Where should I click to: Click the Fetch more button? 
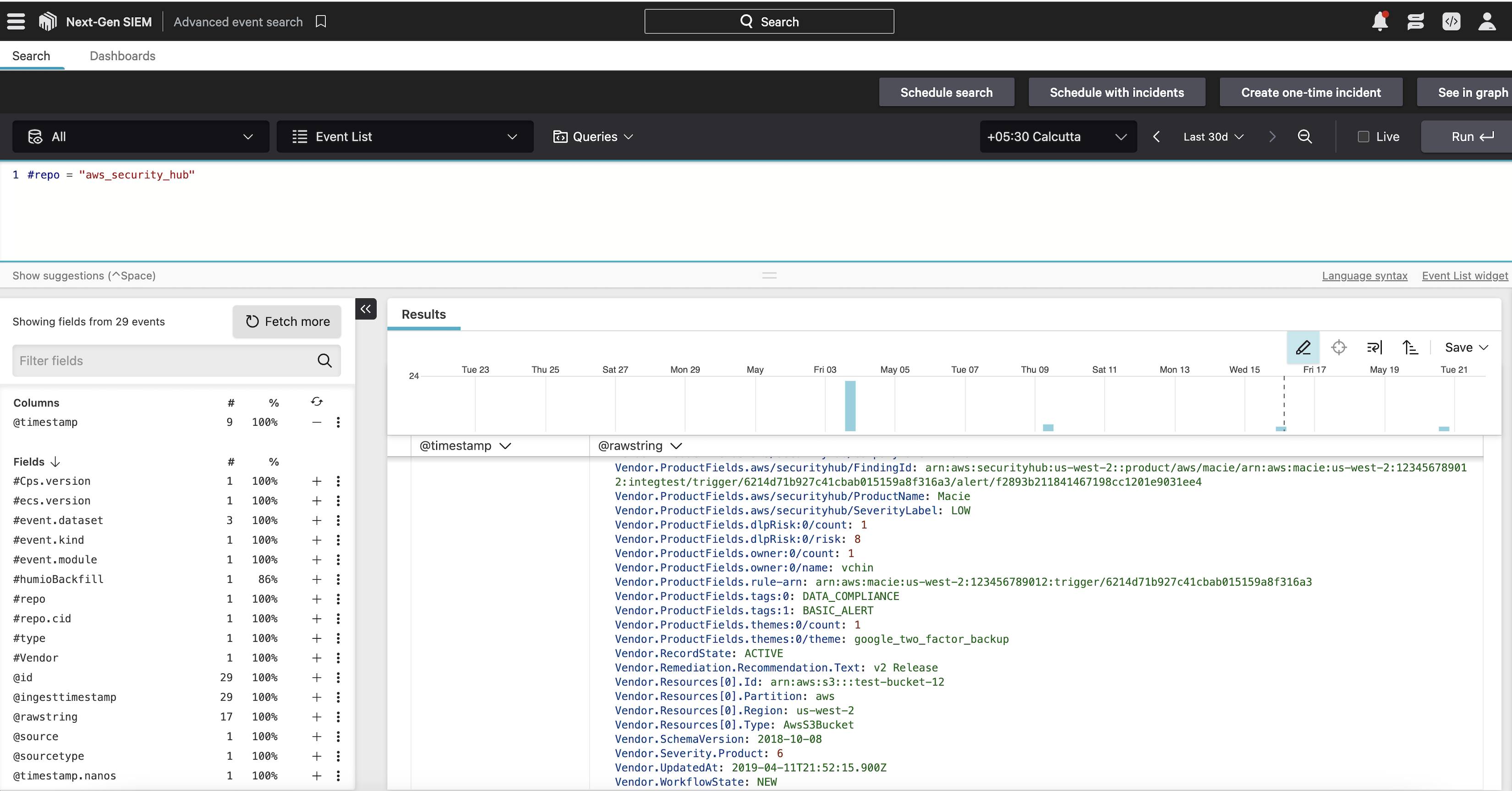pyautogui.click(x=287, y=322)
